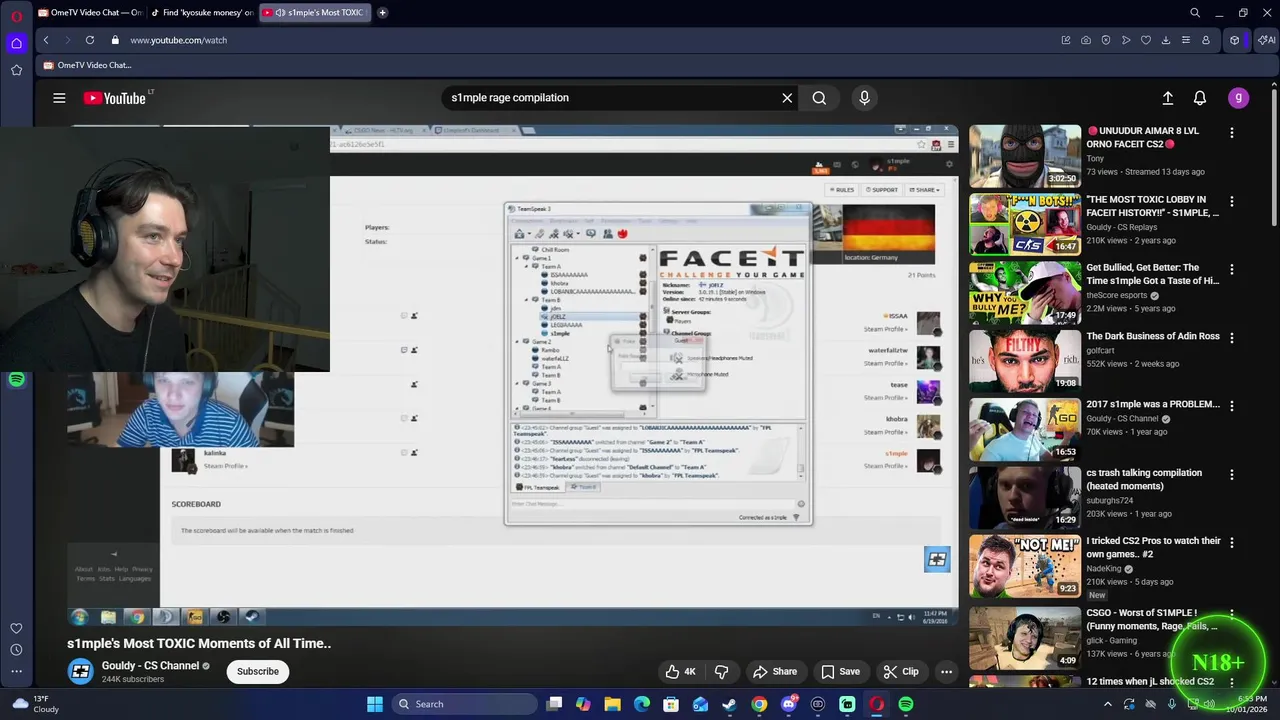Dislike the video

(721, 672)
